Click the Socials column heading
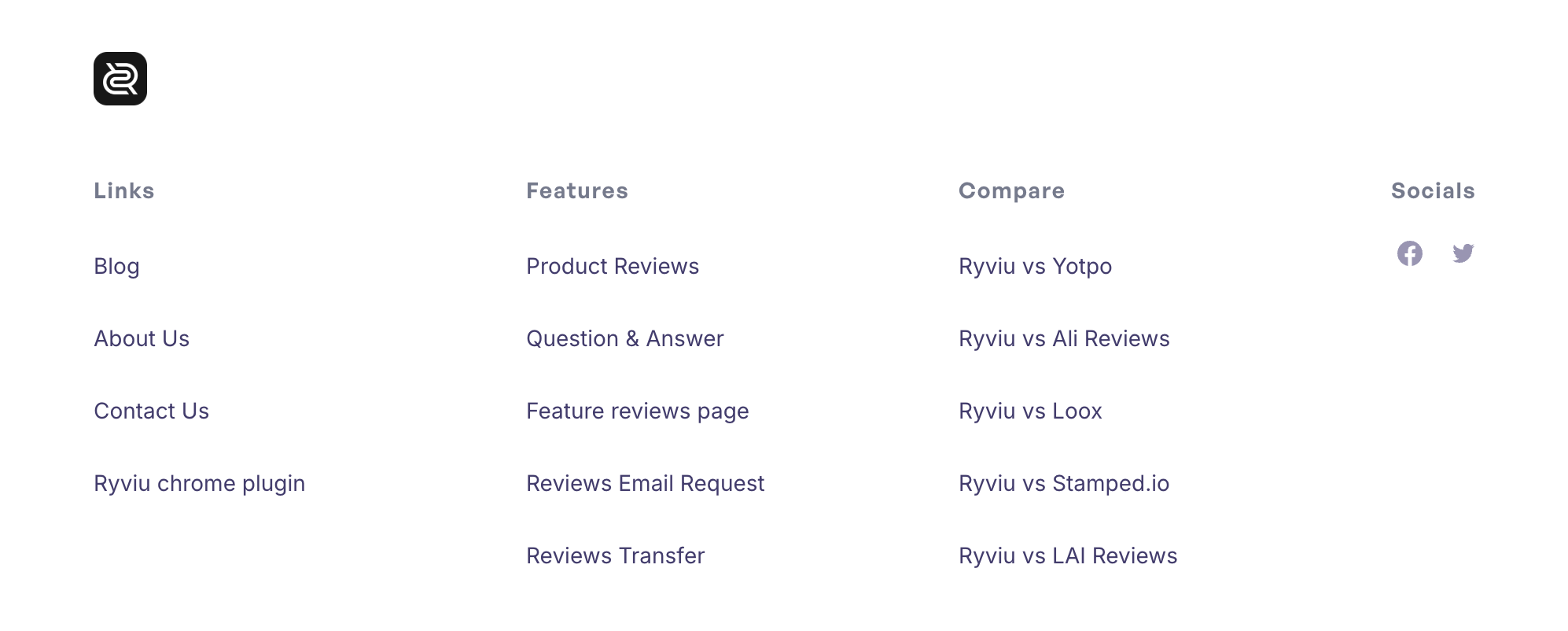 (1434, 190)
